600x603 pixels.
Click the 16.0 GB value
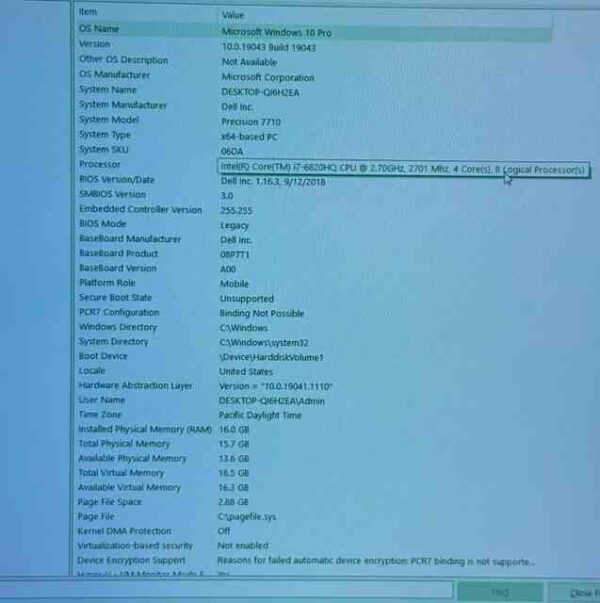coord(234,430)
